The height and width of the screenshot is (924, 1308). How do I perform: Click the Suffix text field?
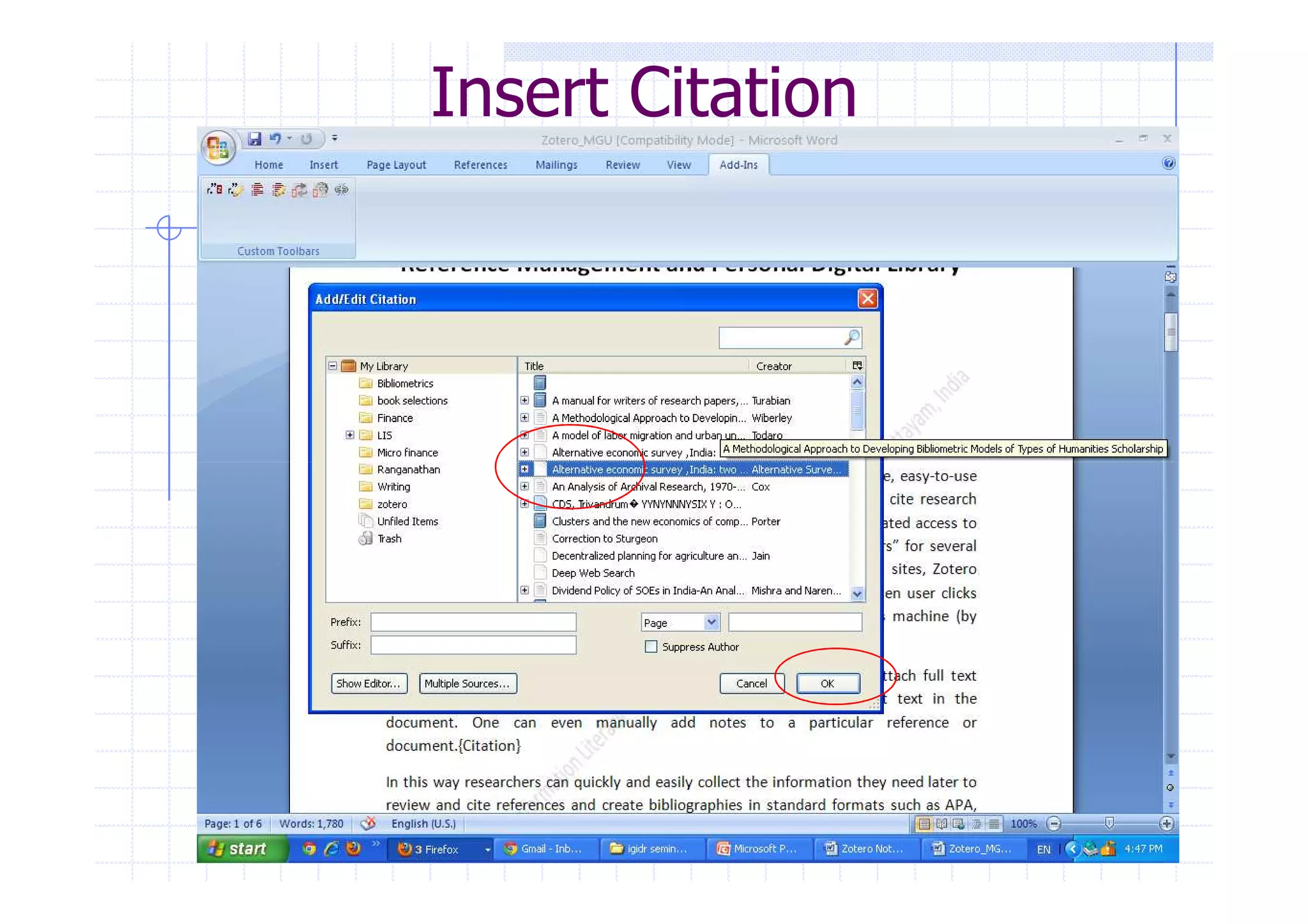[x=473, y=645]
